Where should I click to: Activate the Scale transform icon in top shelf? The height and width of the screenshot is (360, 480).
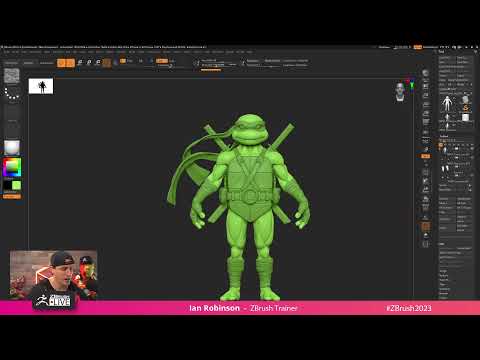tap(89, 62)
